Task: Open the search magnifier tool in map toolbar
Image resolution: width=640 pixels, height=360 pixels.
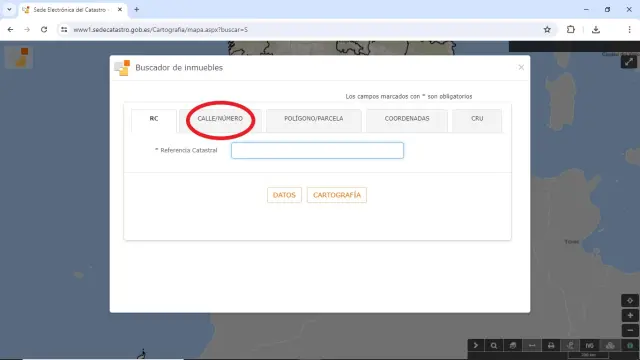Action: [494, 345]
